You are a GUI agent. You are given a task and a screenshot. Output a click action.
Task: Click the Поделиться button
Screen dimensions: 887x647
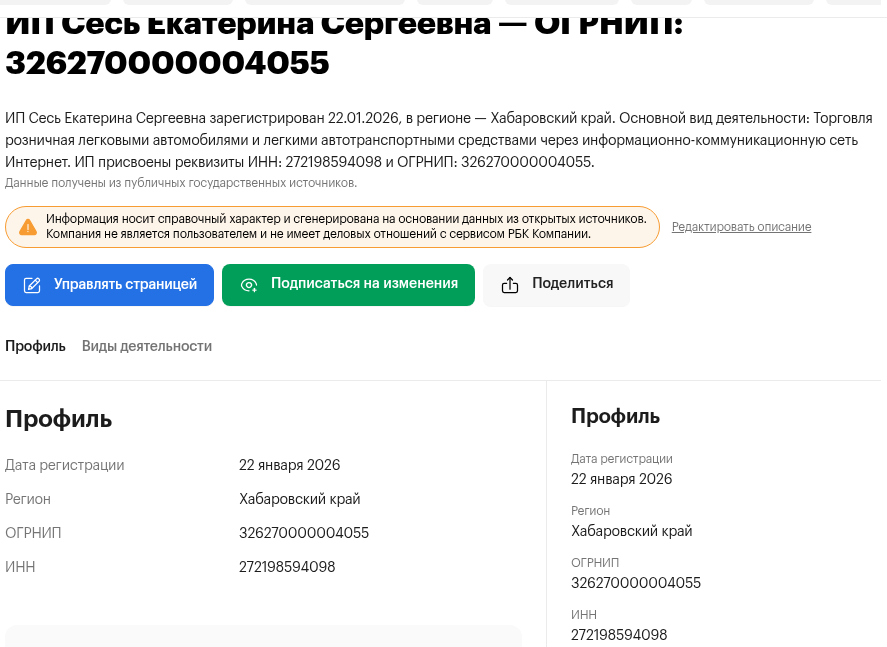(556, 284)
